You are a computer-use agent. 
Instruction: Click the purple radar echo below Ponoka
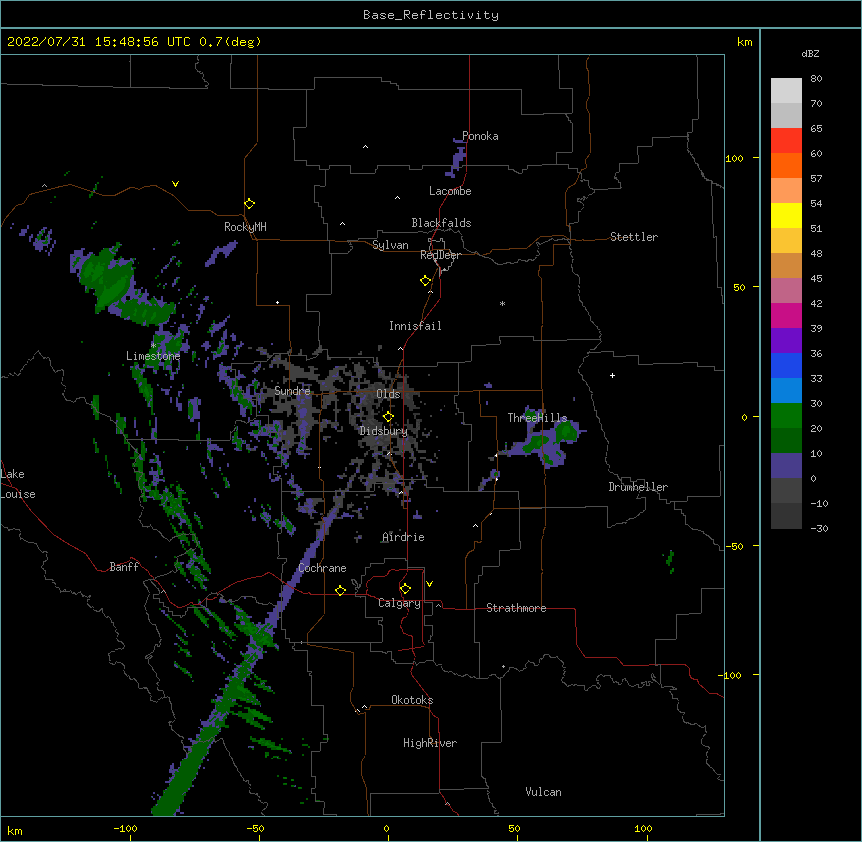pos(457,159)
